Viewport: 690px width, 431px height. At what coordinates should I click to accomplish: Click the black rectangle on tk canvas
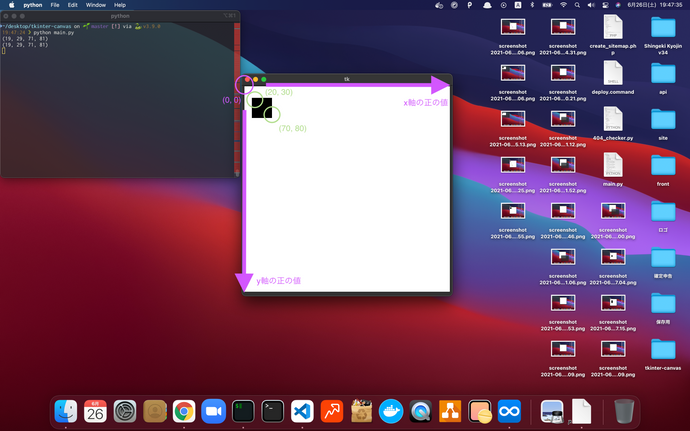click(262, 108)
